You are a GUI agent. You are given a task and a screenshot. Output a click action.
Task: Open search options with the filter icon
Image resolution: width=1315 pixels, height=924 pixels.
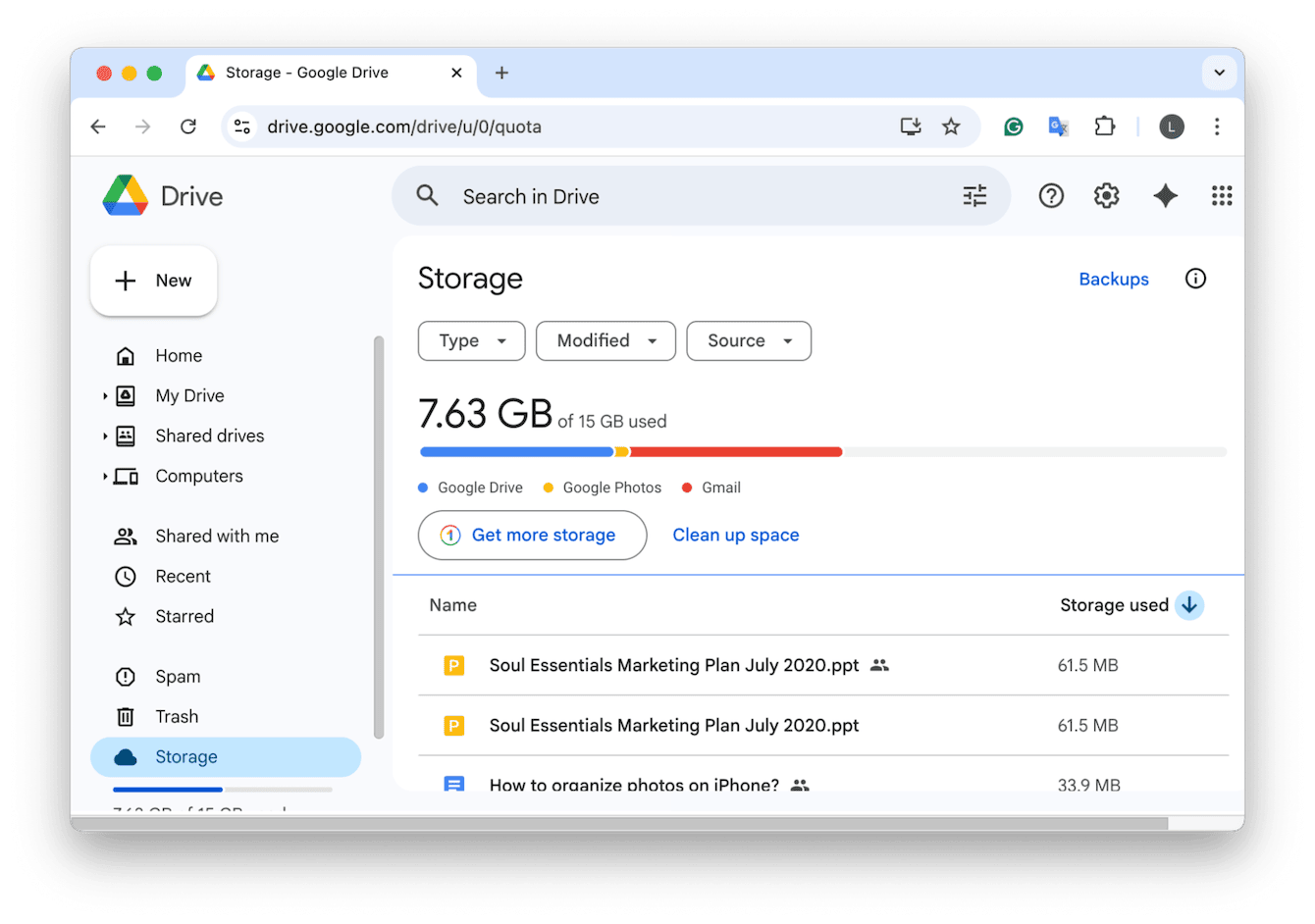974,195
